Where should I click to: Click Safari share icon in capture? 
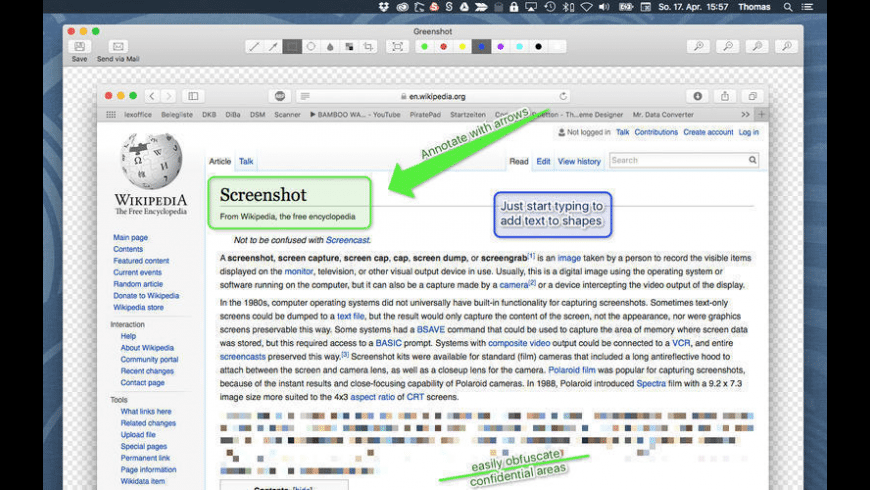[725, 96]
